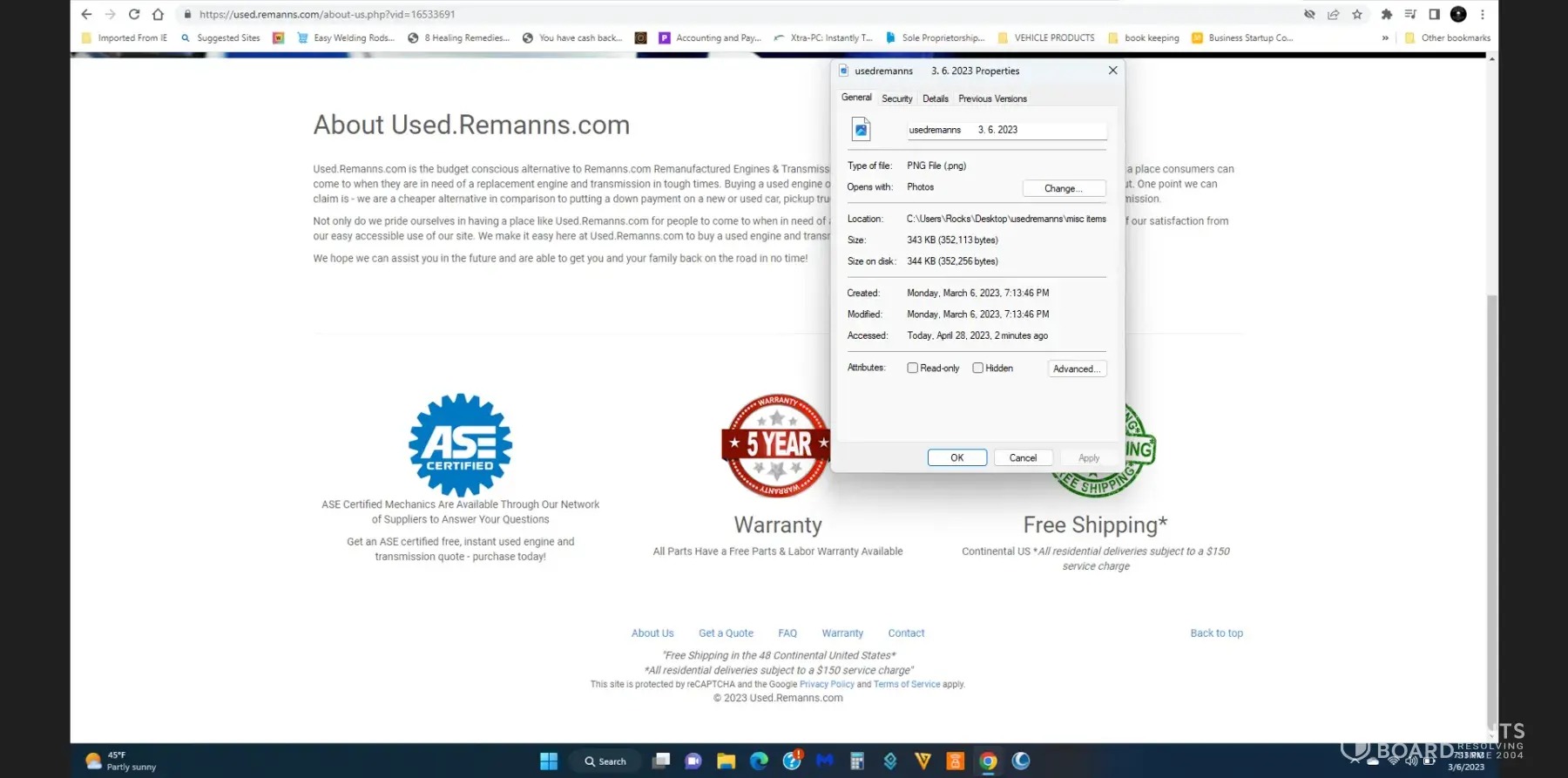The width and height of the screenshot is (1568, 778).
Task: Open the Warranty footer link
Action: (x=842, y=633)
